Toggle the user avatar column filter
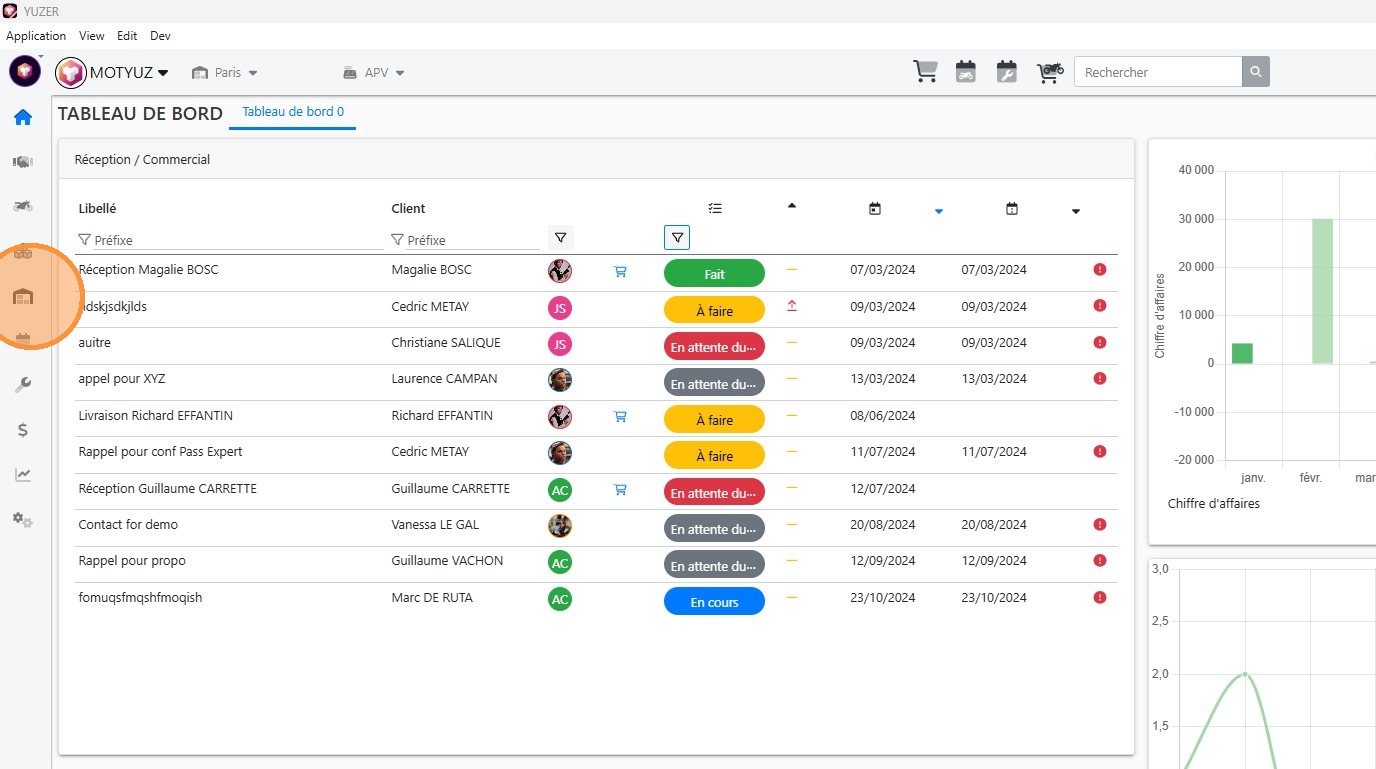The height and width of the screenshot is (769, 1376). point(560,238)
